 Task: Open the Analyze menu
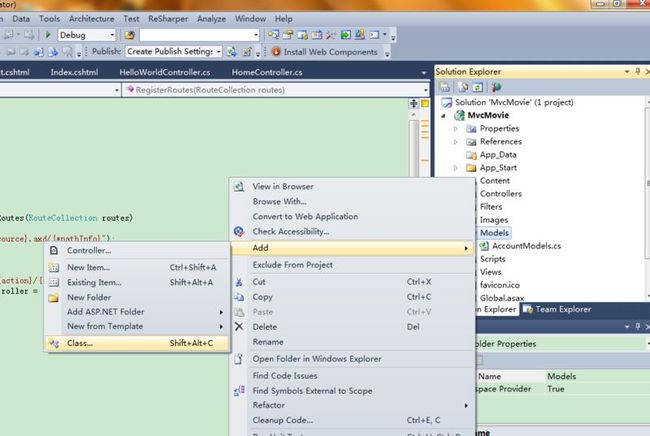(211, 19)
